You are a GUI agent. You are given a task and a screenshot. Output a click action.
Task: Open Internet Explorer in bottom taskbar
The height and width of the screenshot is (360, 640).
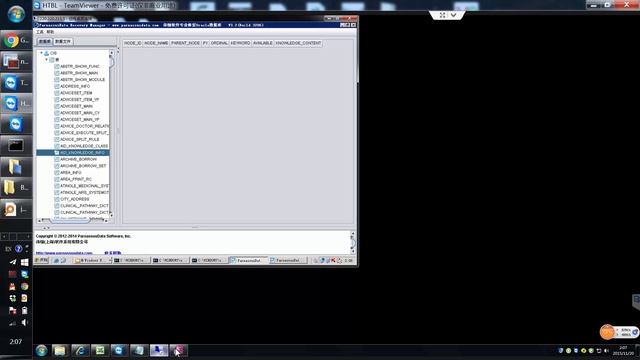[x=80, y=351]
